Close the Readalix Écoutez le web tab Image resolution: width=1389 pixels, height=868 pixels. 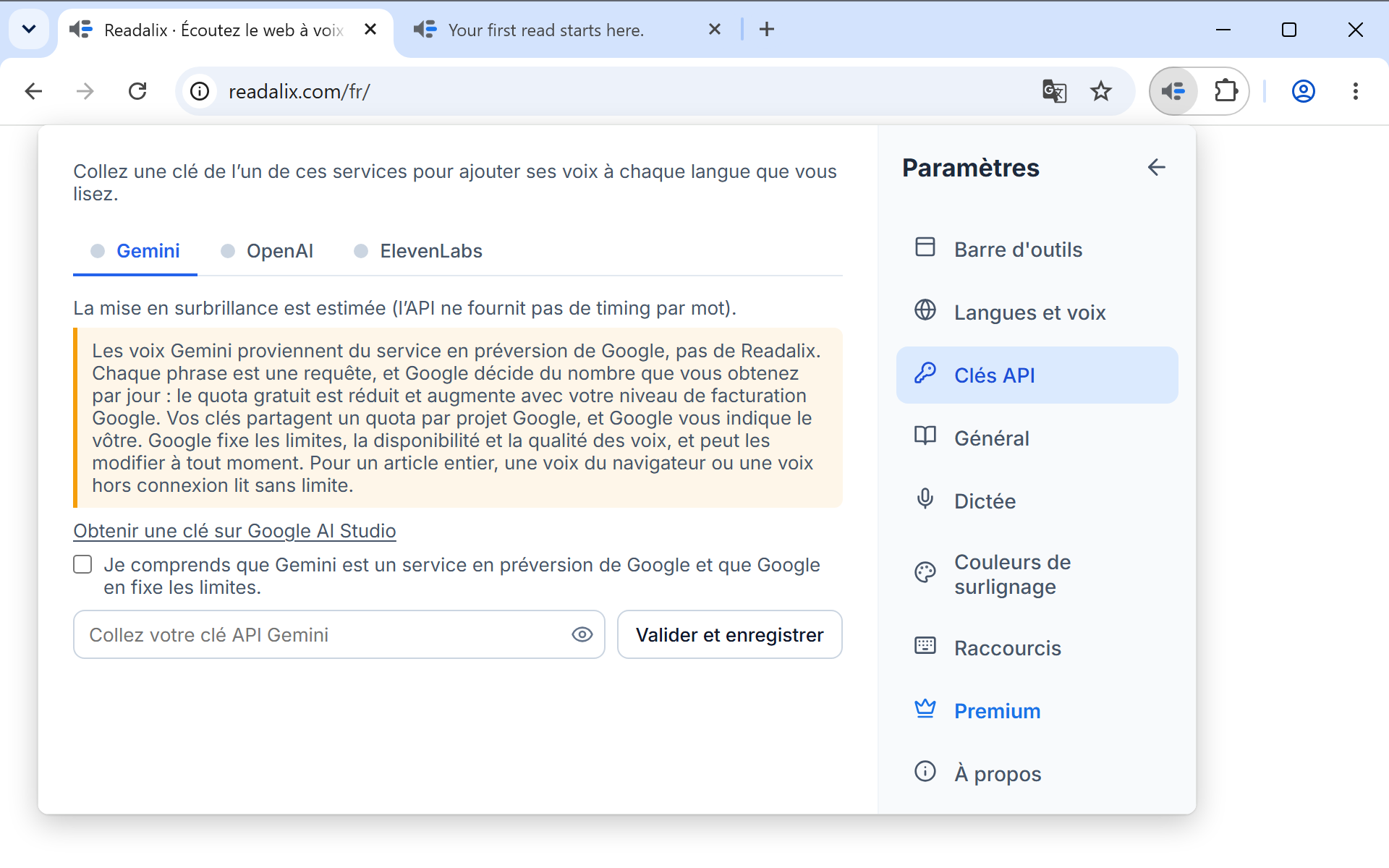coord(370,30)
